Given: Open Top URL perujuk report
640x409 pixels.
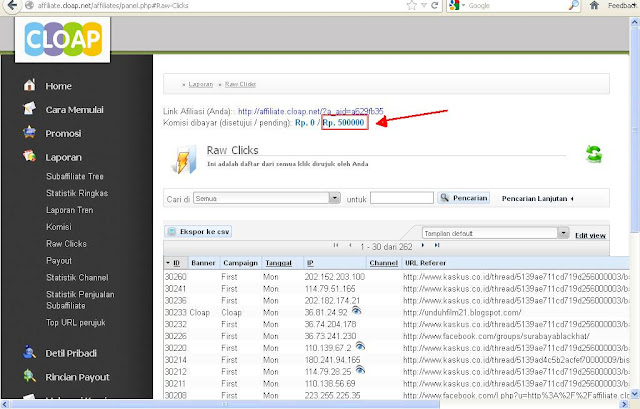Looking at the screenshot, I should coord(76,322).
